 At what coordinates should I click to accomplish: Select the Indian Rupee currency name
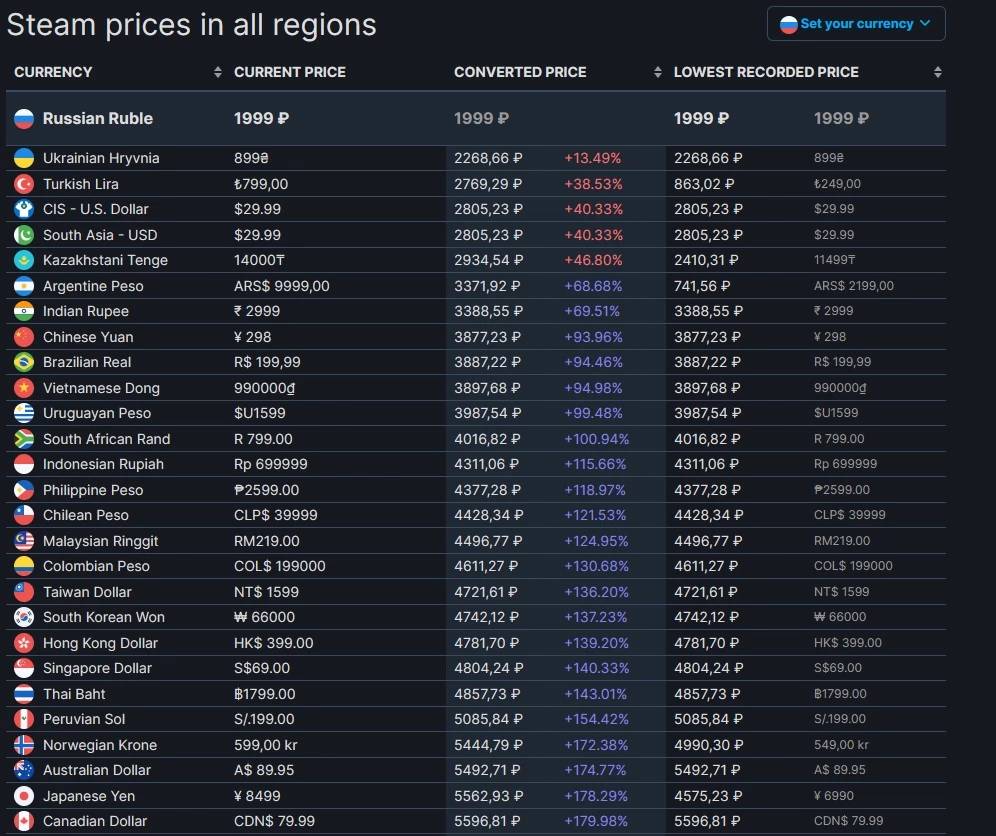[x=86, y=311]
